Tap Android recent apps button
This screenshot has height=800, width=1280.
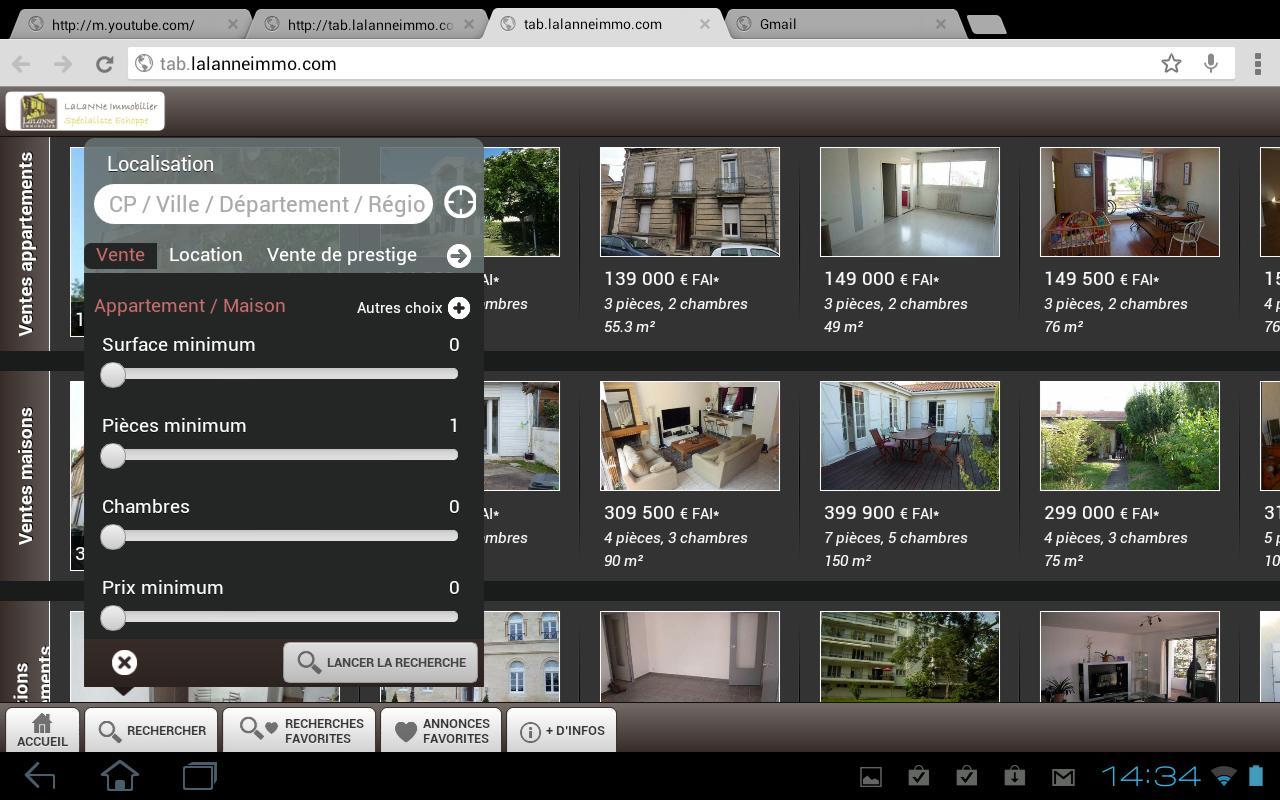(200, 776)
